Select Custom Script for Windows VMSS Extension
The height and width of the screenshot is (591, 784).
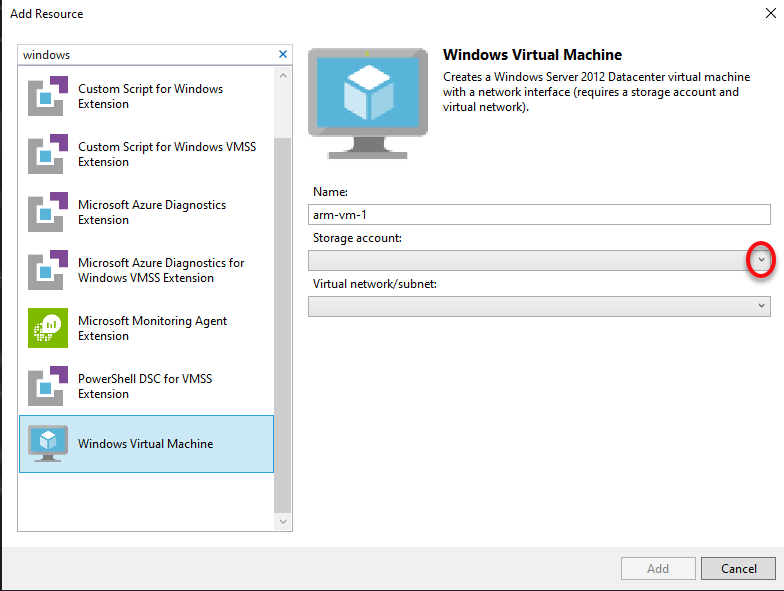point(166,154)
